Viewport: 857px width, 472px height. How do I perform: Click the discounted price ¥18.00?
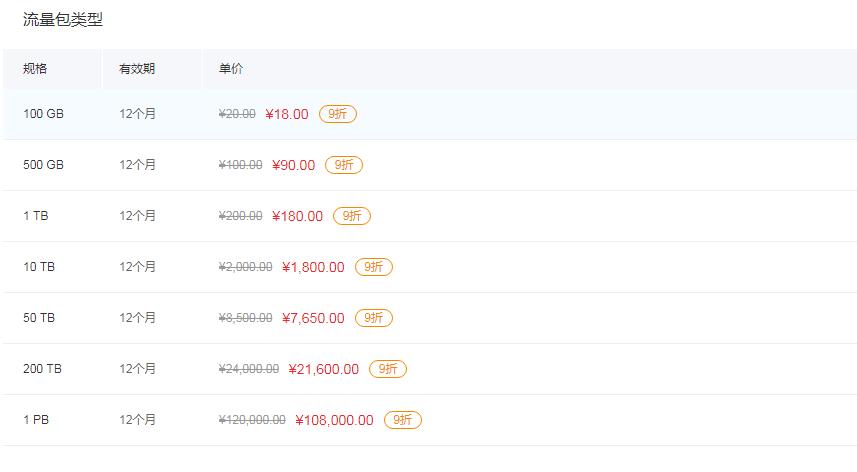coord(287,114)
